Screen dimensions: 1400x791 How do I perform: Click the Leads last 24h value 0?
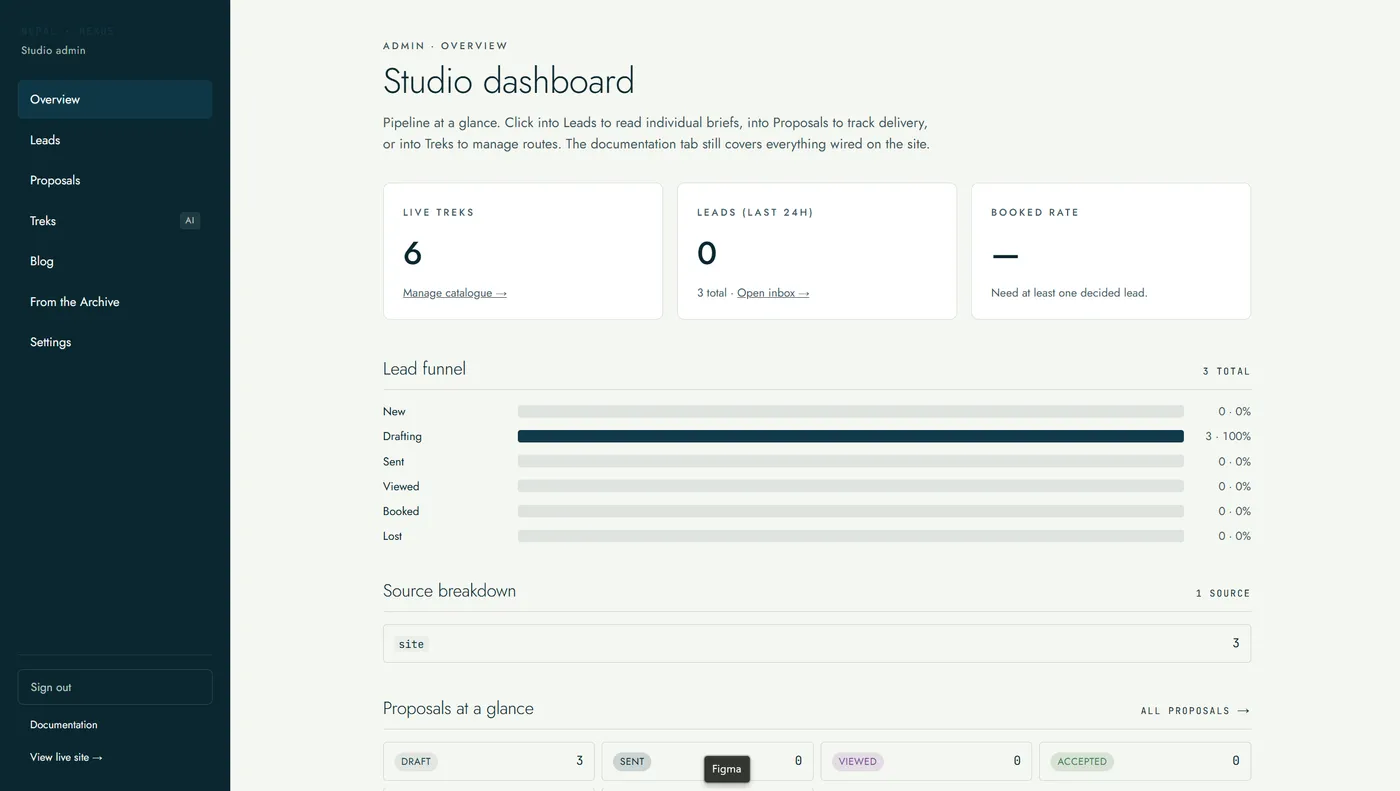coord(707,253)
